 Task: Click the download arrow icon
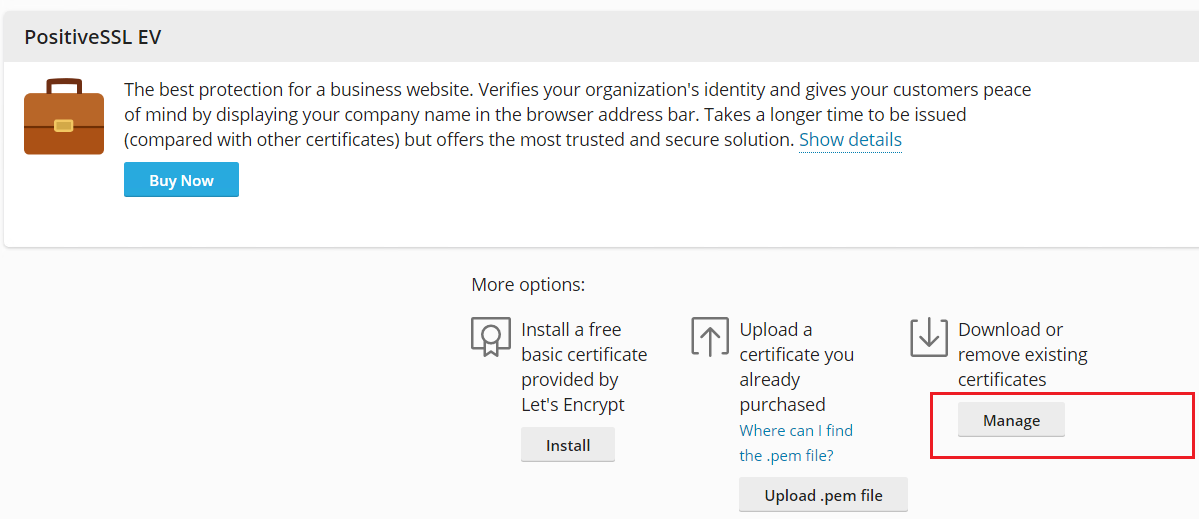pyautogui.click(x=928, y=337)
